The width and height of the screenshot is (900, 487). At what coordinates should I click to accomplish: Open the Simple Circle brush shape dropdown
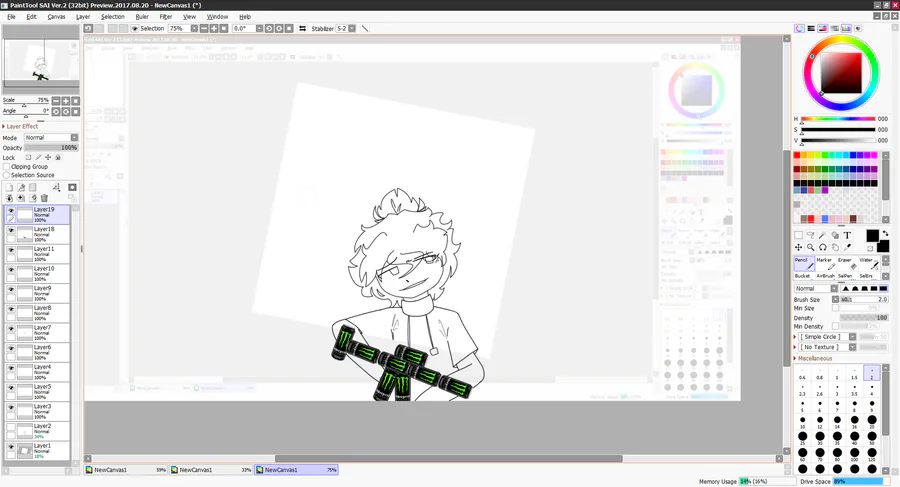(852, 337)
